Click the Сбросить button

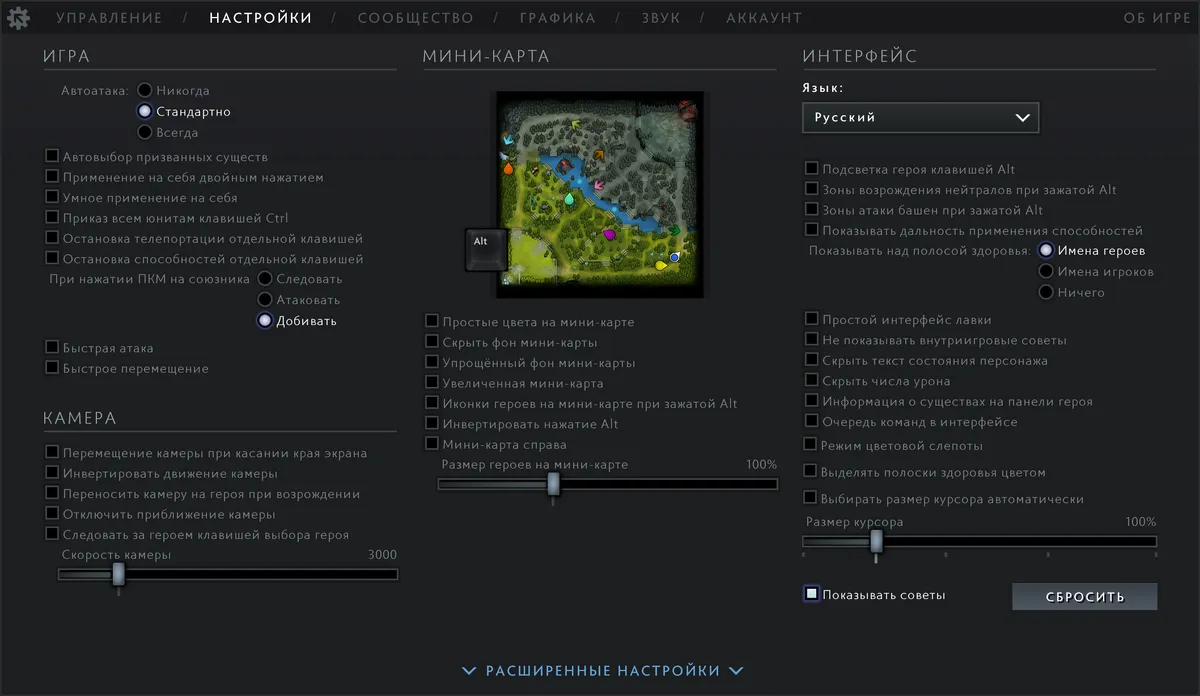pos(1085,597)
